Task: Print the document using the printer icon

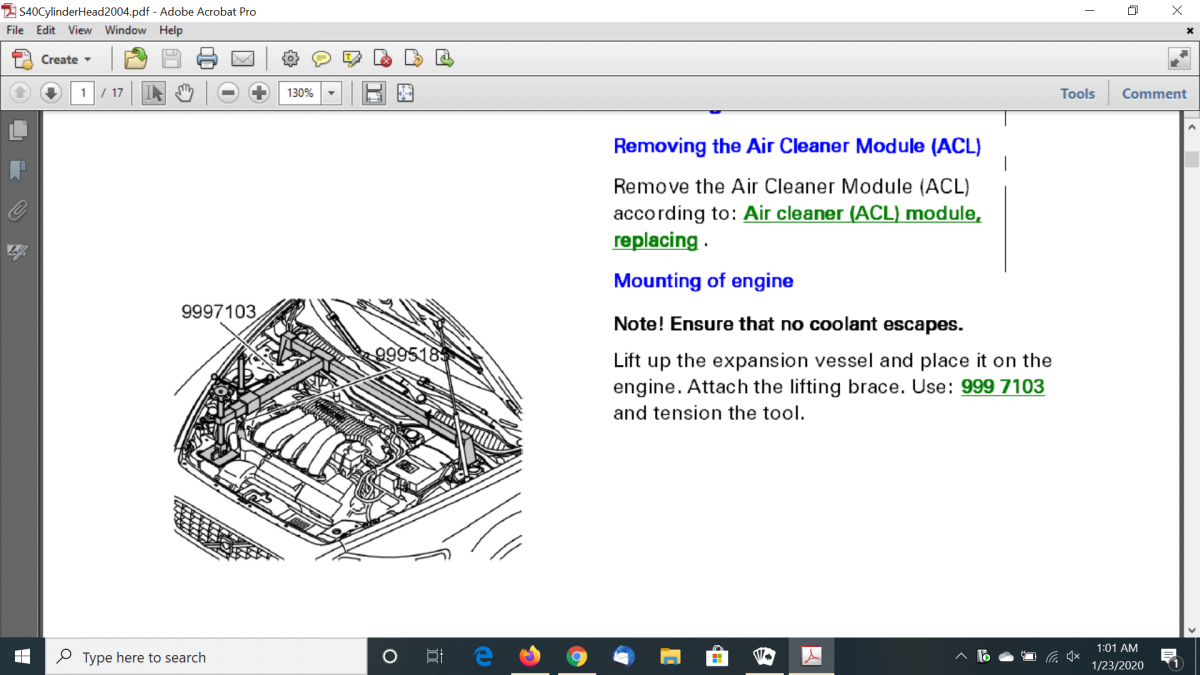Action: pyautogui.click(x=207, y=59)
